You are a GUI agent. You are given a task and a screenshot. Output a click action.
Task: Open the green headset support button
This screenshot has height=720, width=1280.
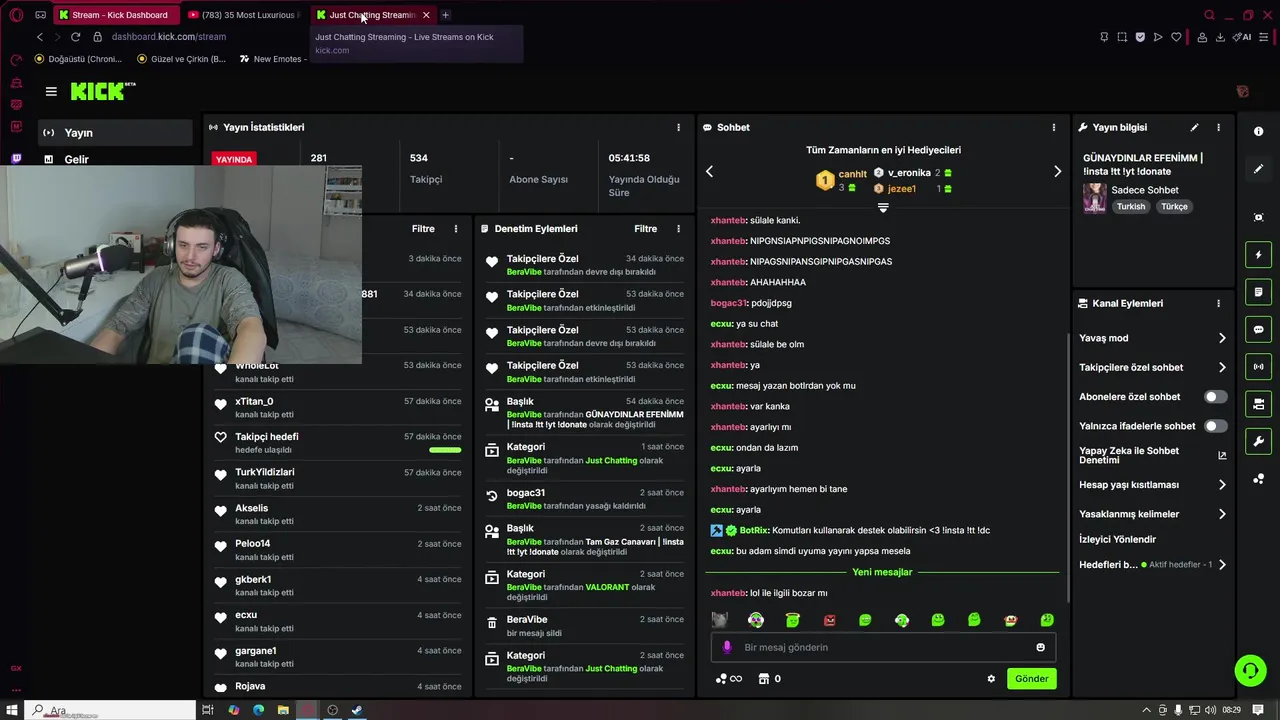[x=1250, y=670]
